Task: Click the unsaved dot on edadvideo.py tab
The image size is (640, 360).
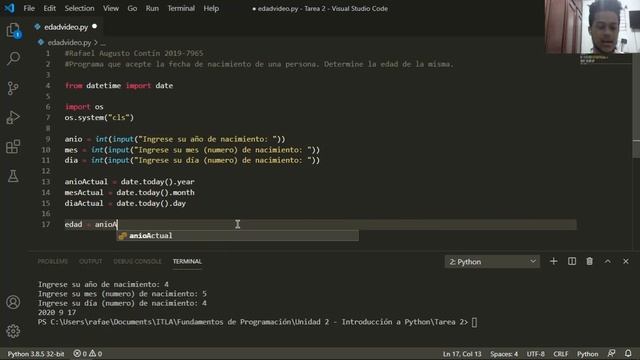Action: (95, 27)
